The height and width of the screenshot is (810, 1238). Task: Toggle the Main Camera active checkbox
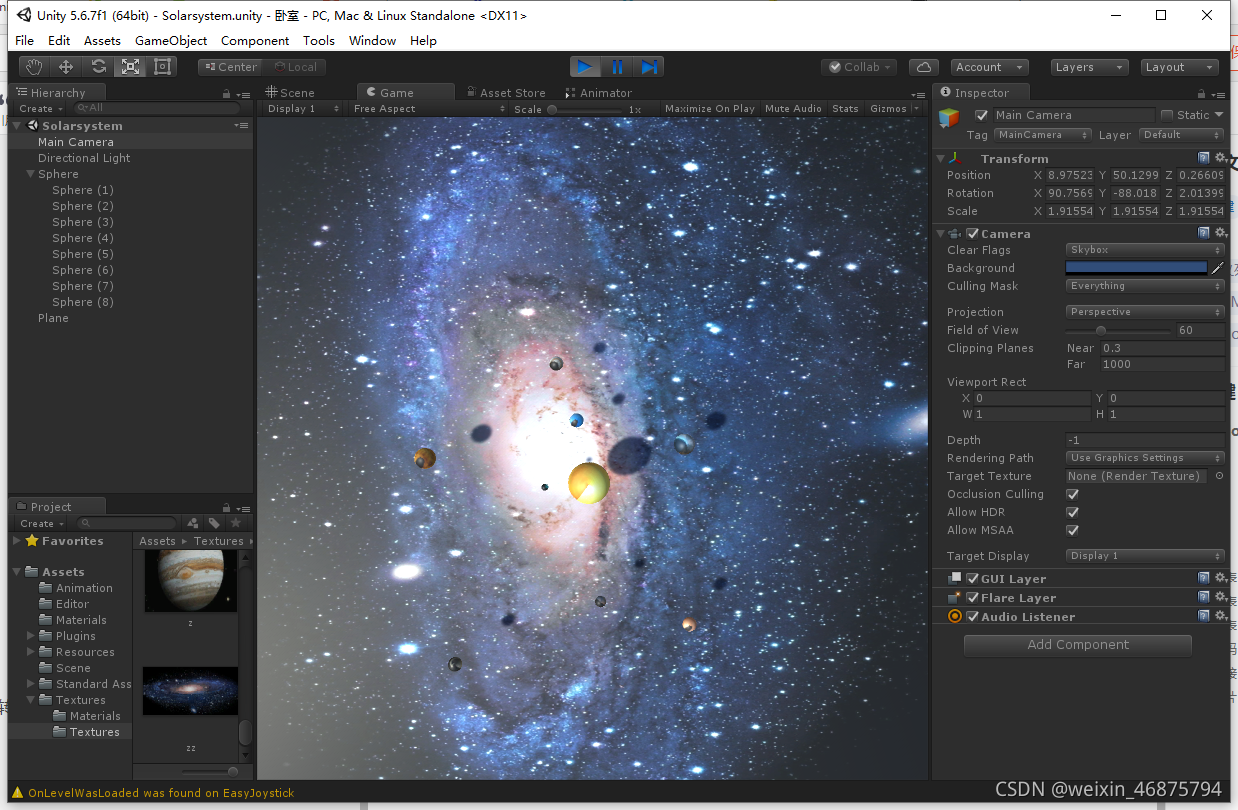[981, 115]
